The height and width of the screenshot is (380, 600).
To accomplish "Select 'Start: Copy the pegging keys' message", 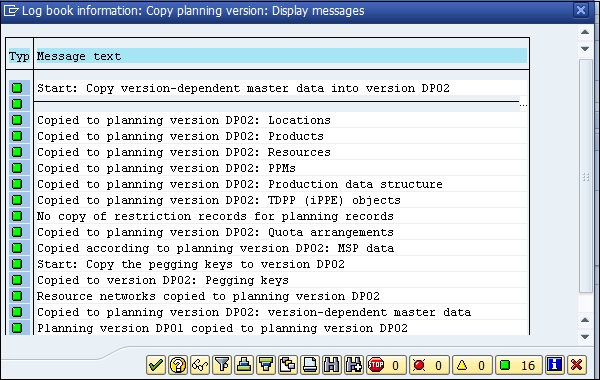I will [x=191, y=264].
